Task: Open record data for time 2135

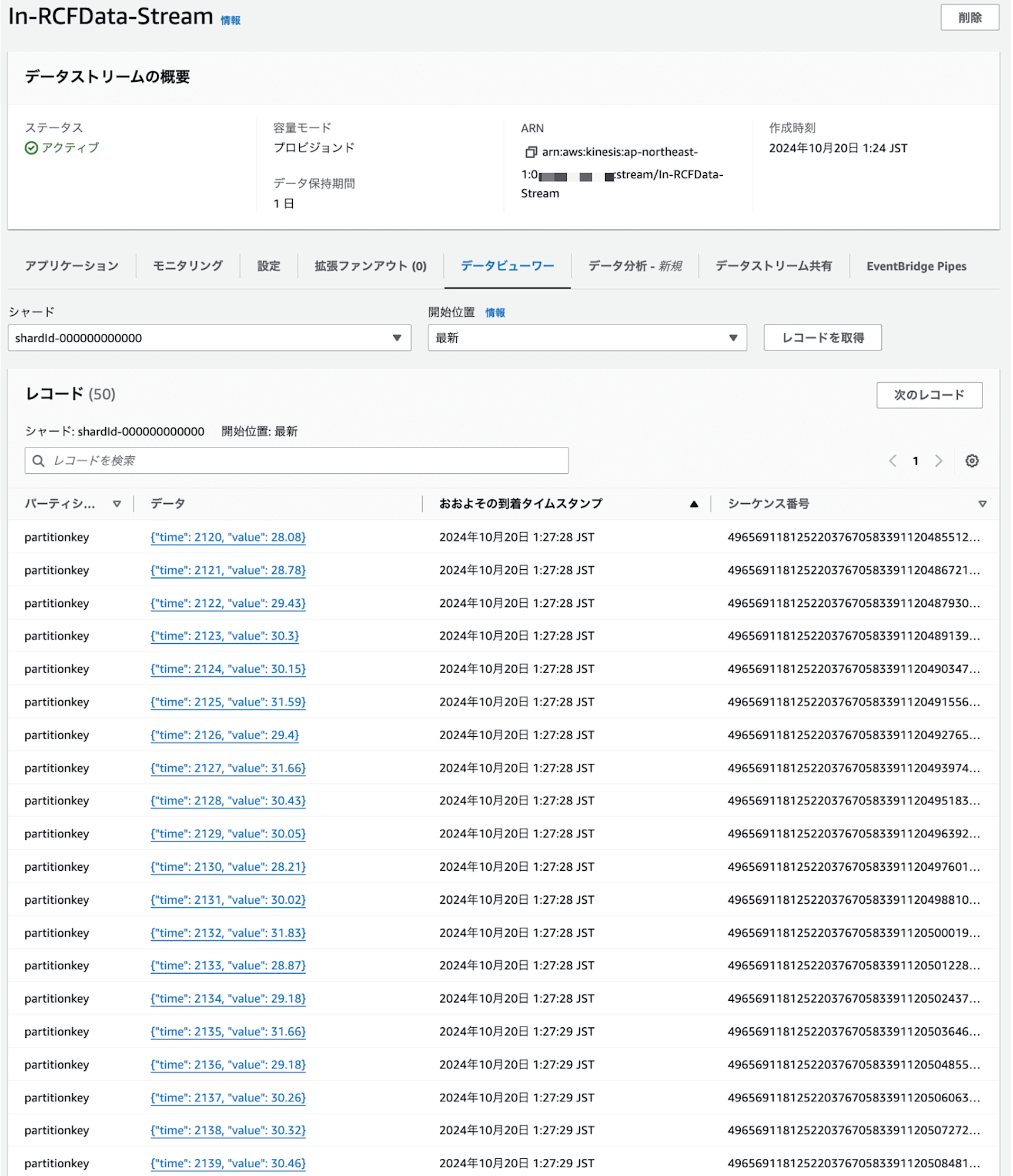Action: click(228, 1033)
